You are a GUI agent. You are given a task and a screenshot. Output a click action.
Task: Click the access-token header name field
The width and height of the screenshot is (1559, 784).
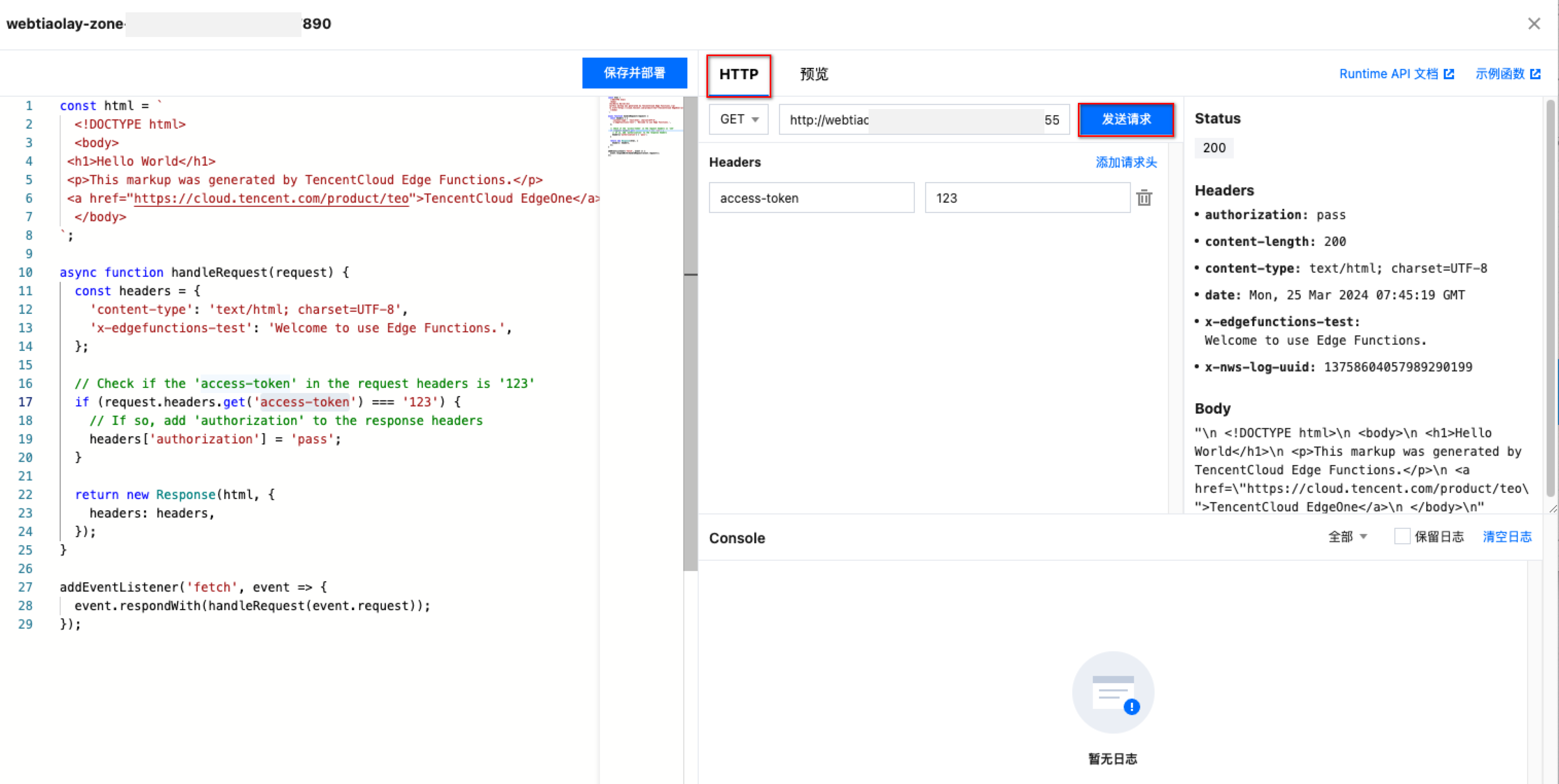point(811,198)
